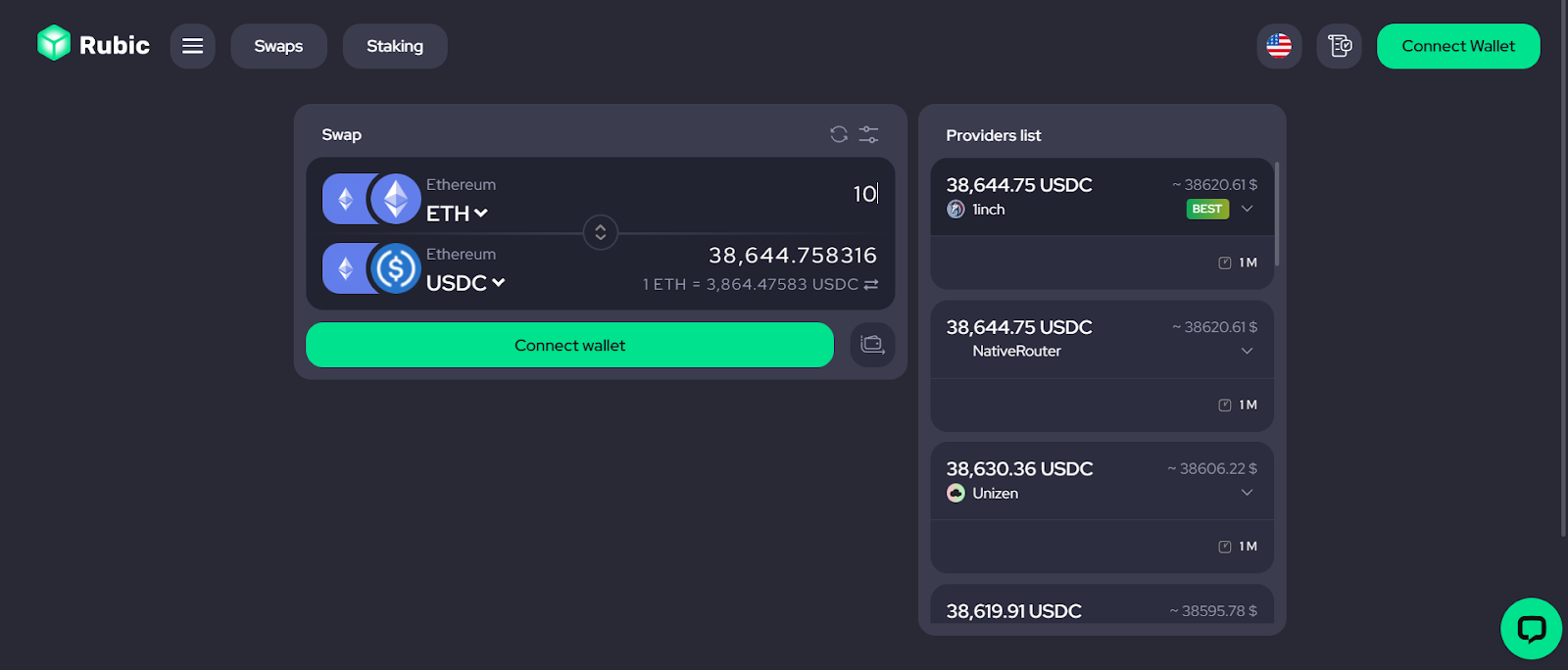Click the page vertical scrollbar
The width and height of the screenshot is (1568, 670).
click(x=1563, y=268)
